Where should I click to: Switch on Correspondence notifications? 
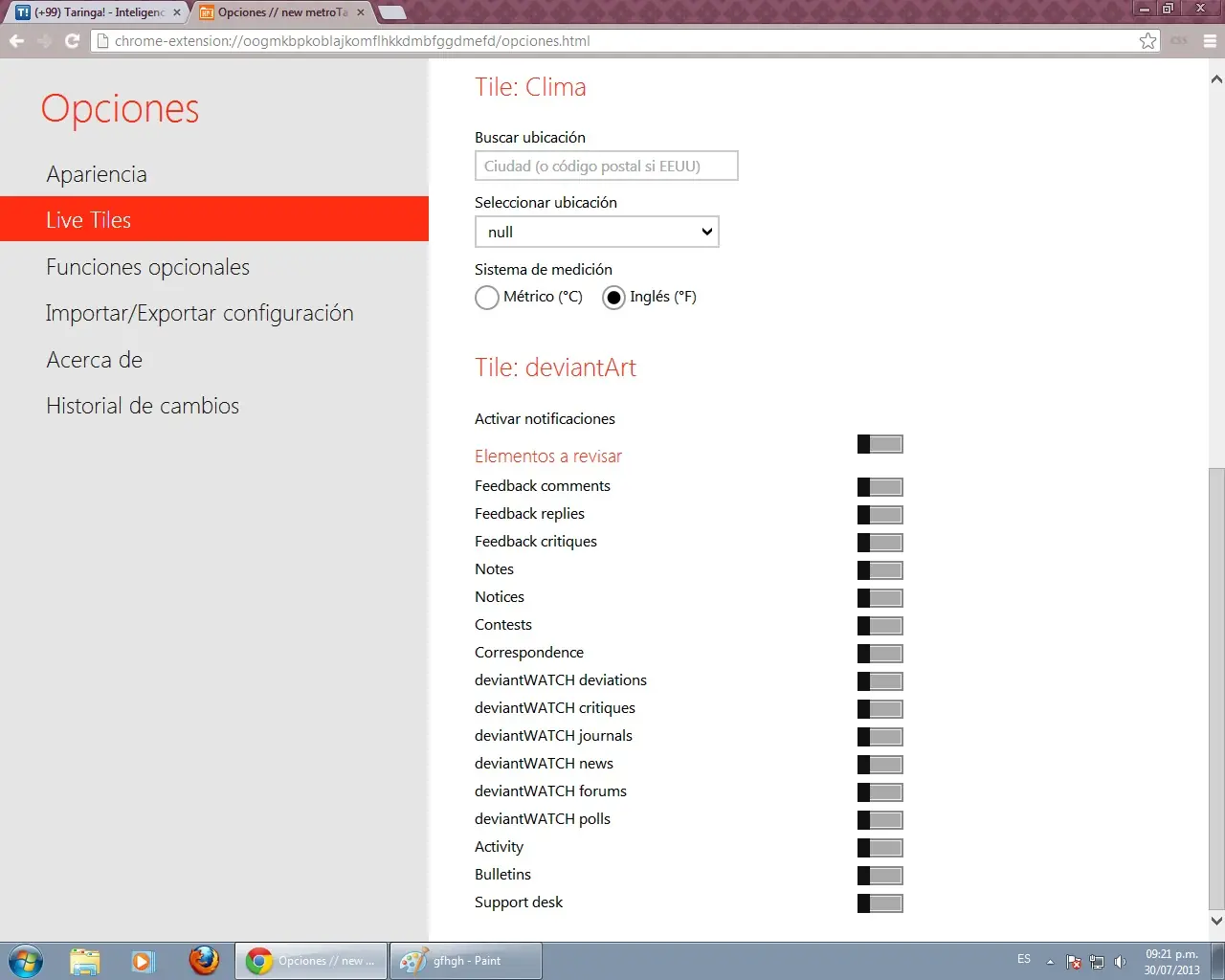(880, 654)
